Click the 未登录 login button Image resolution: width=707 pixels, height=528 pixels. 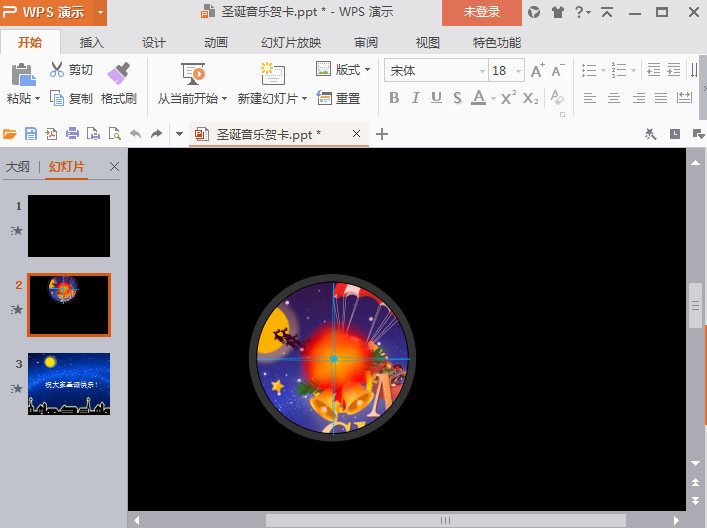tap(481, 12)
